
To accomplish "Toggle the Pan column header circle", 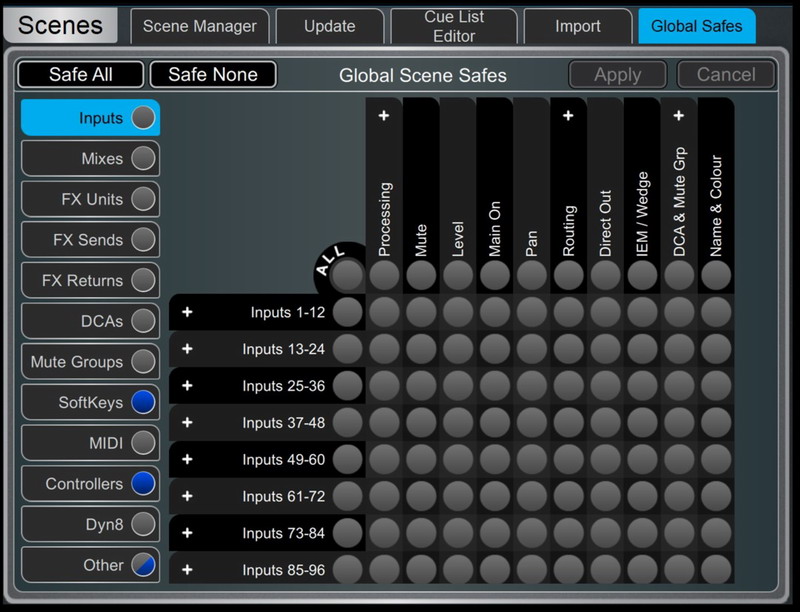I will pyautogui.click(x=532, y=275).
